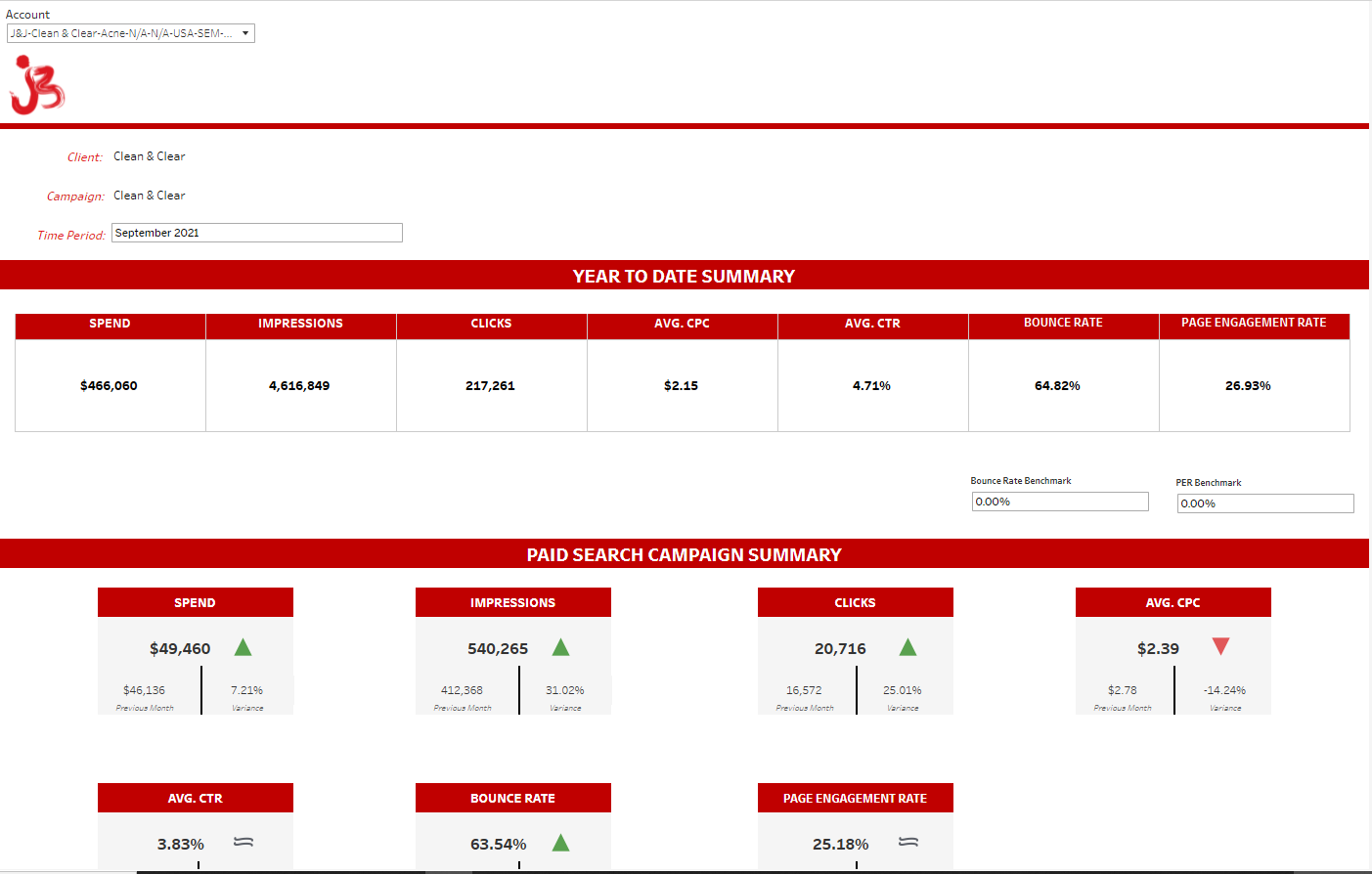Select the YTD page engagement rate 26.93%
Viewport: 1372px width, 874px height.
tap(1248, 386)
